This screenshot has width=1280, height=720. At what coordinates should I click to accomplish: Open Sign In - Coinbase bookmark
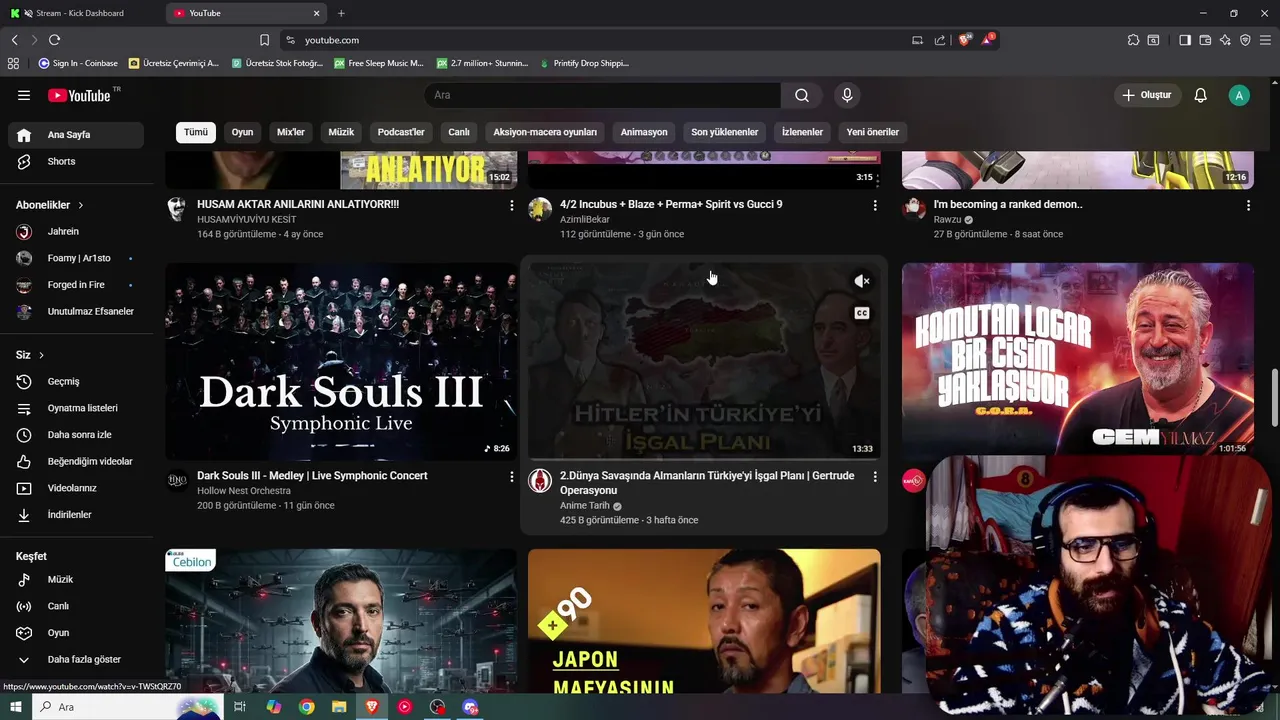pyautogui.click(x=78, y=63)
